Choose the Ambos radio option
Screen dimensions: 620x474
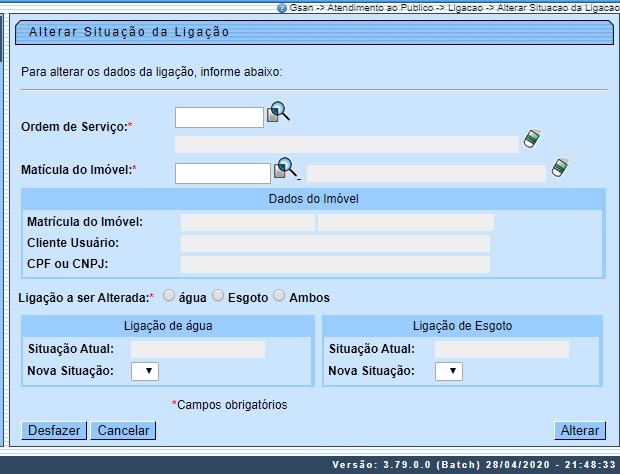pos(279,296)
